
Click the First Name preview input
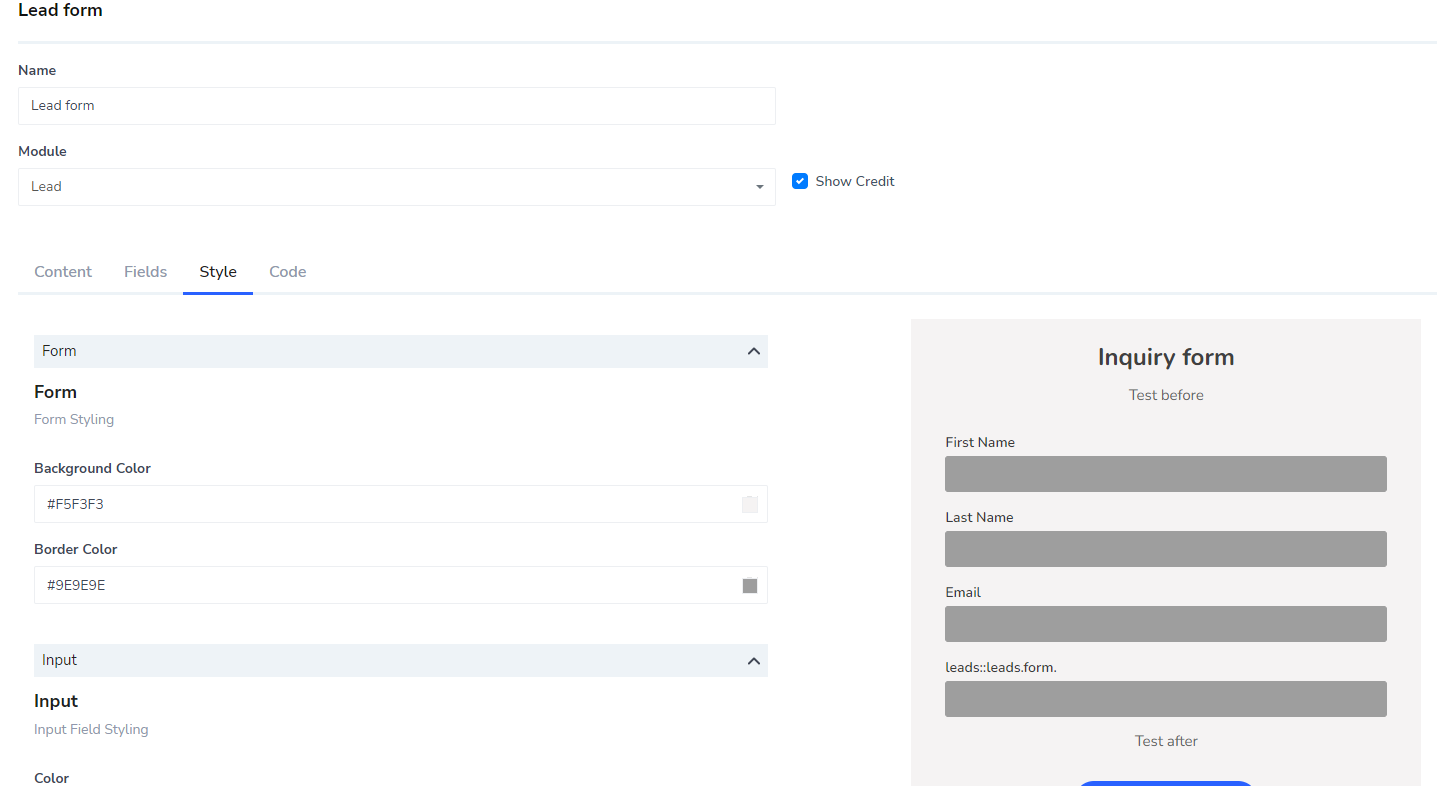point(1165,473)
